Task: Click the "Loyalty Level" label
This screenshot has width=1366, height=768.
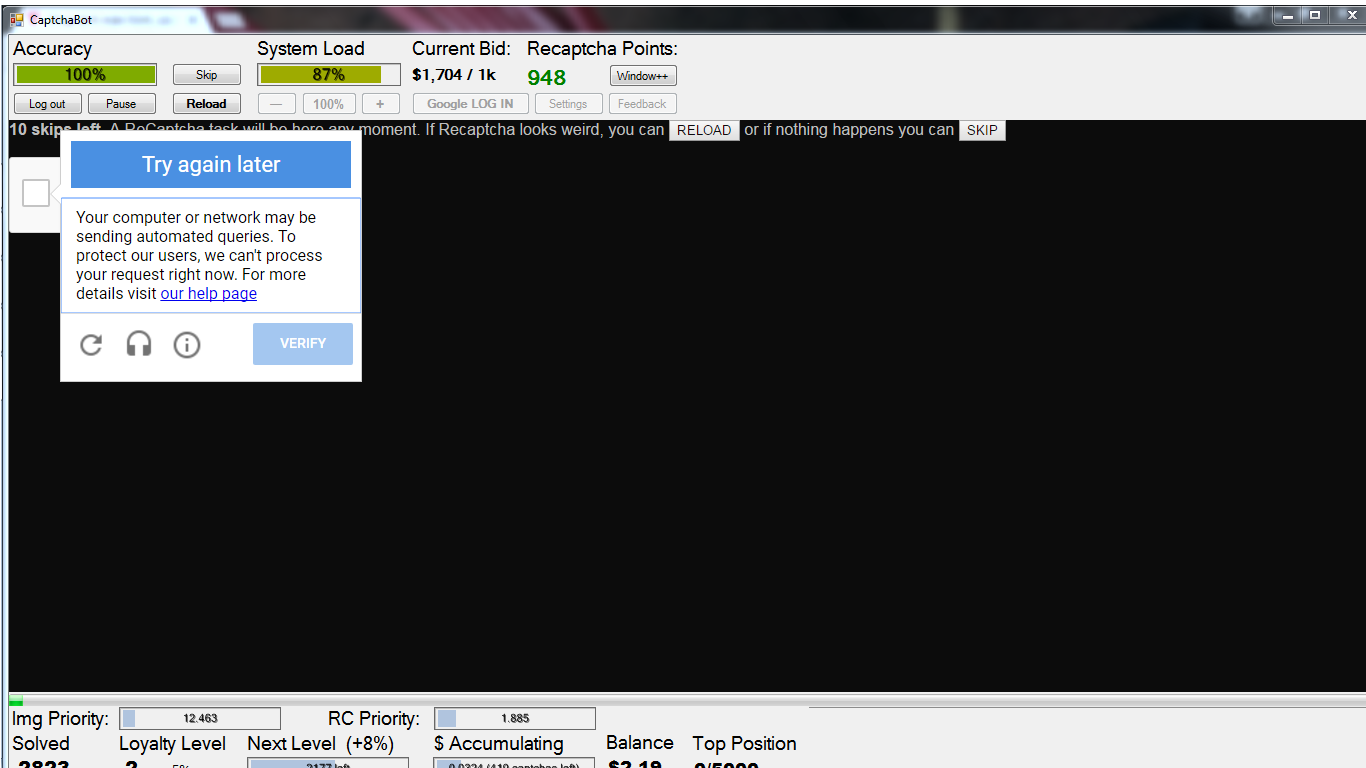Action: coord(172,744)
